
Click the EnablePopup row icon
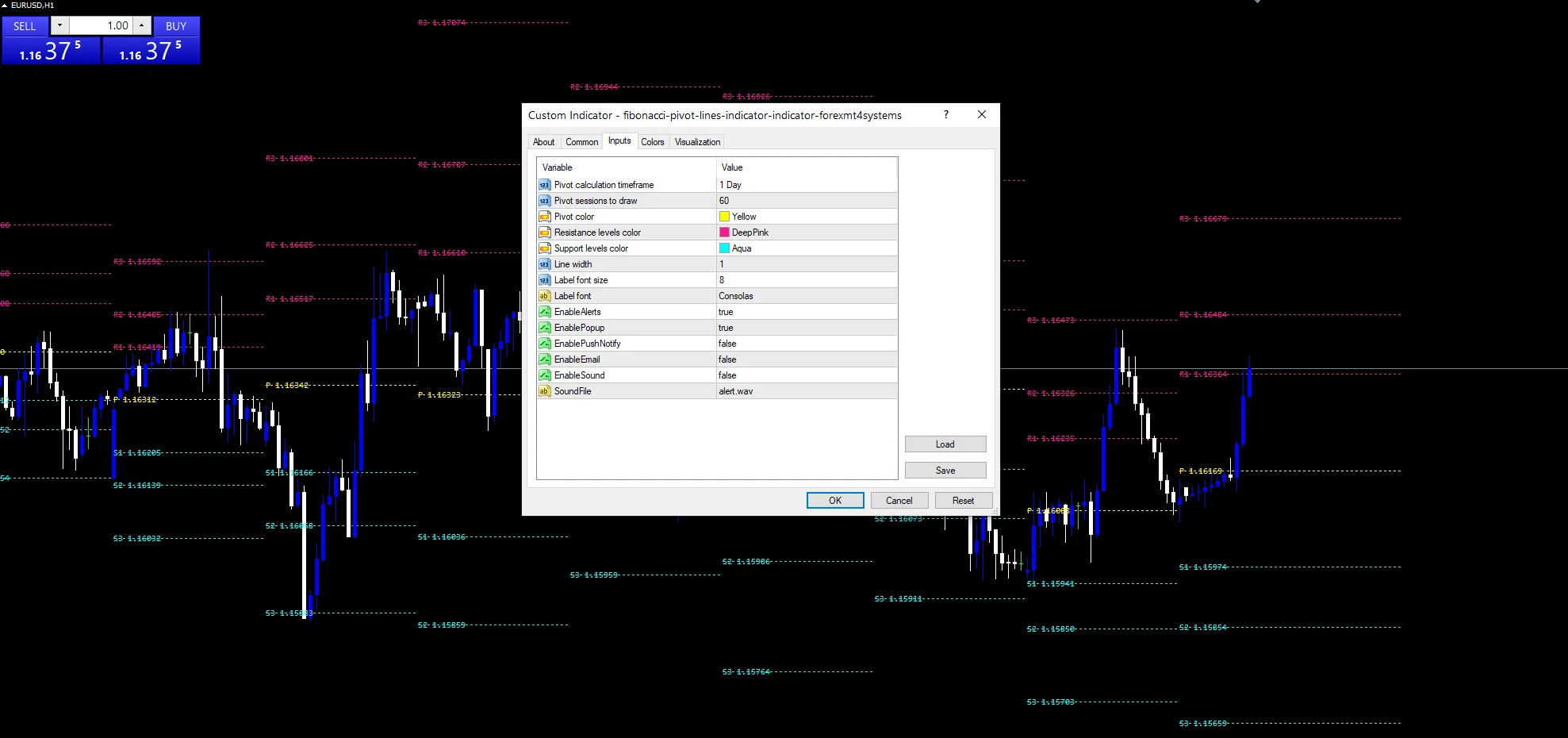pyautogui.click(x=544, y=328)
